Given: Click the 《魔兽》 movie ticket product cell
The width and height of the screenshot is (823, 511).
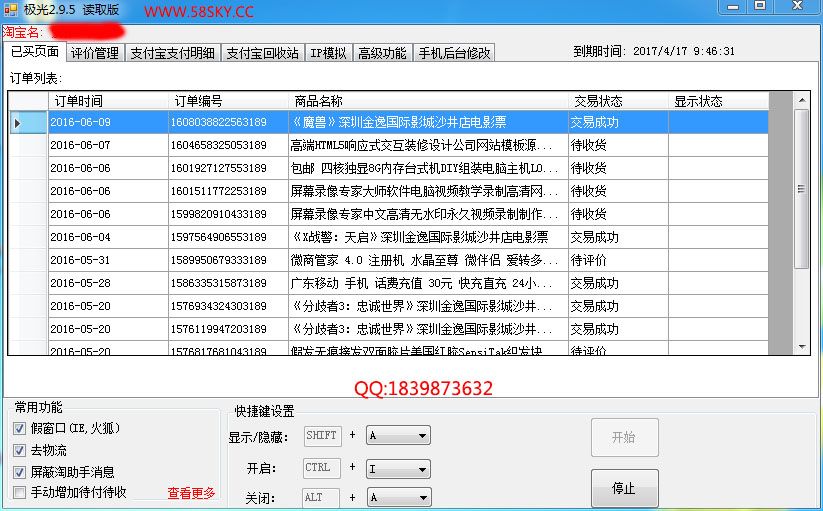Looking at the screenshot, I should (428, 123).
